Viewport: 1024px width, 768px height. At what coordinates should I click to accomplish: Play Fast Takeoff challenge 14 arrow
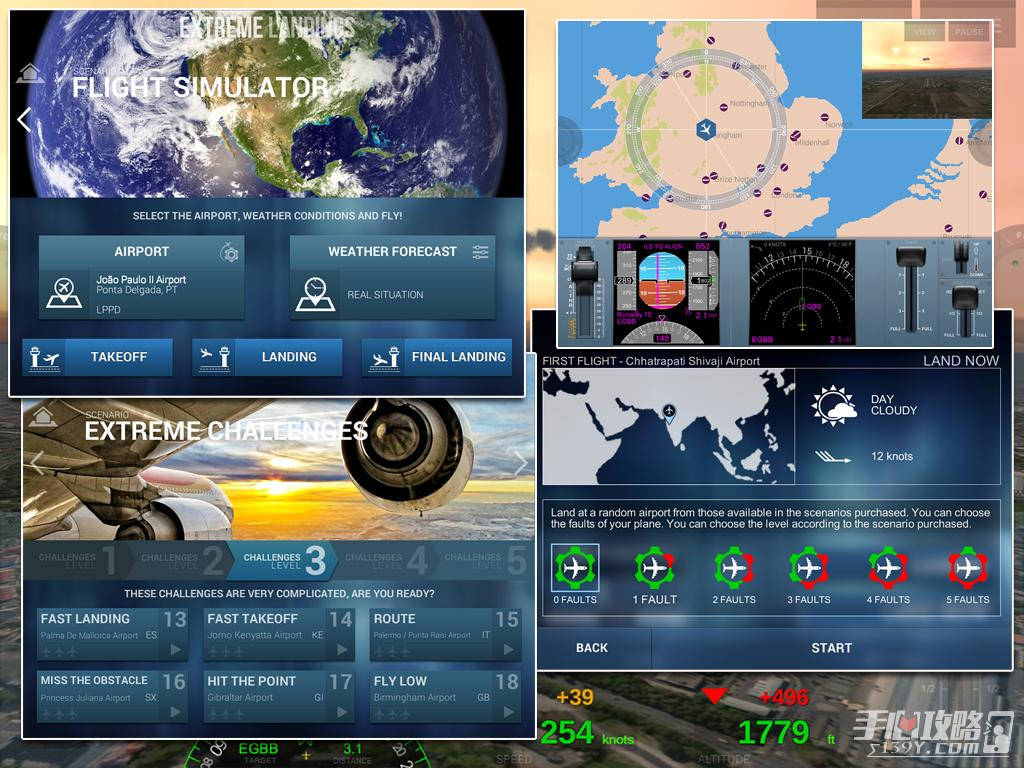(x=342, y=650)
